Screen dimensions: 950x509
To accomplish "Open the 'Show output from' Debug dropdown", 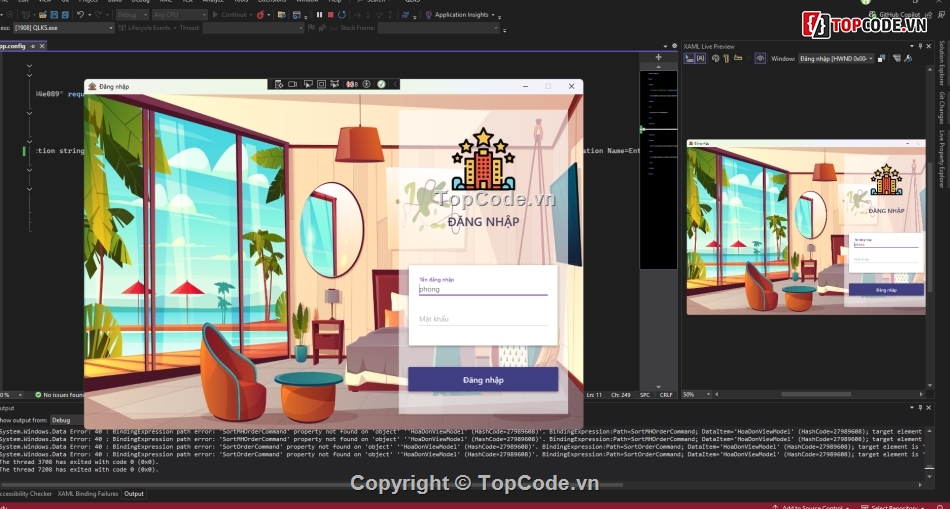I will [67, 420].
